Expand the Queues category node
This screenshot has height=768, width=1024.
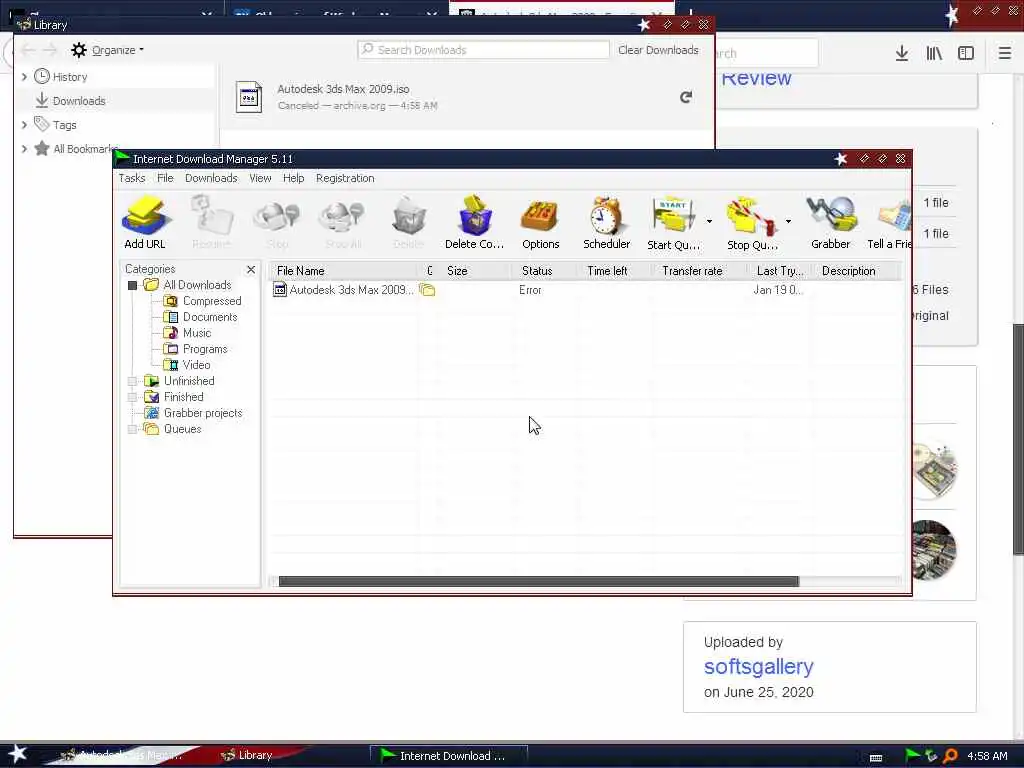133,429
